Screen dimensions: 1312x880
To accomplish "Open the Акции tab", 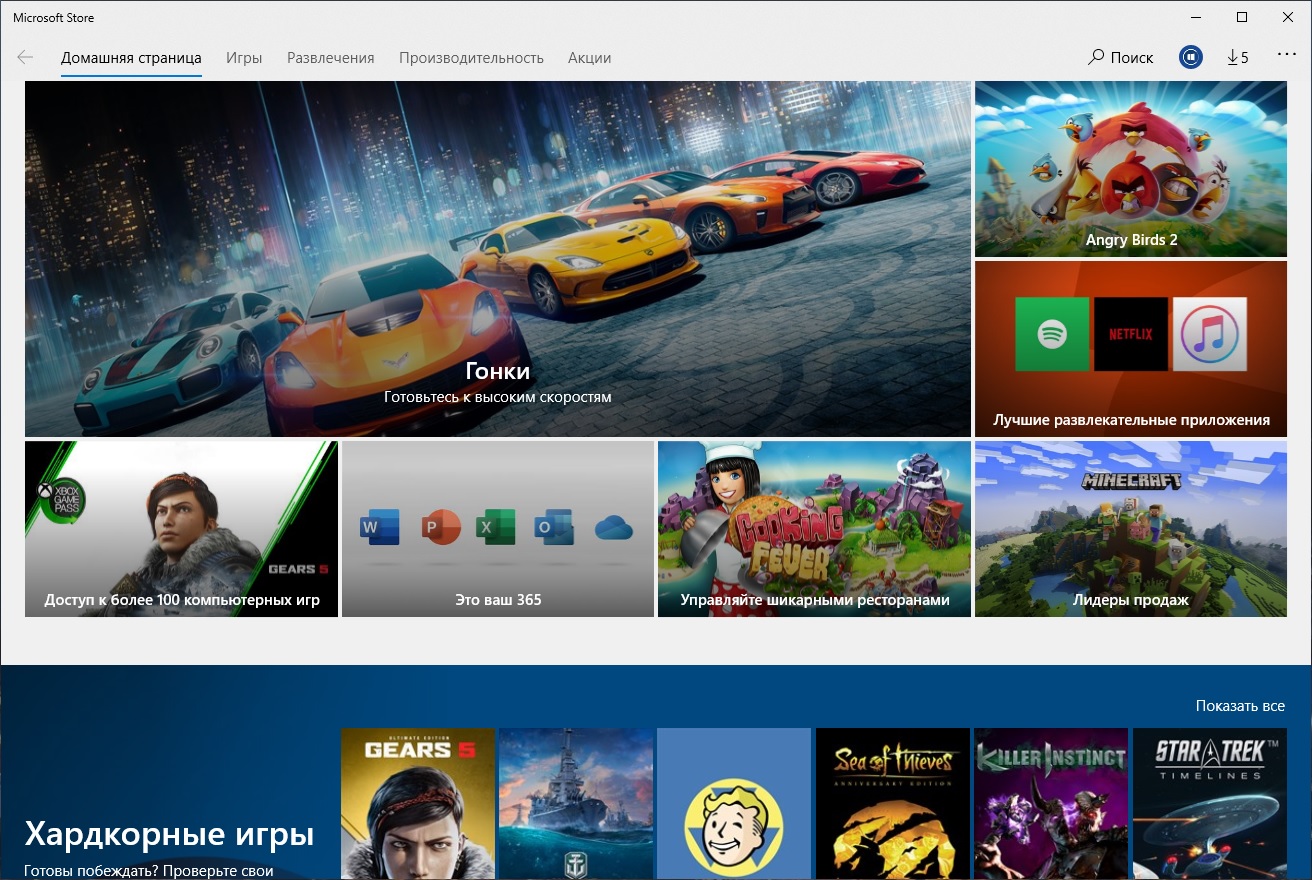I will click(589, 58).
